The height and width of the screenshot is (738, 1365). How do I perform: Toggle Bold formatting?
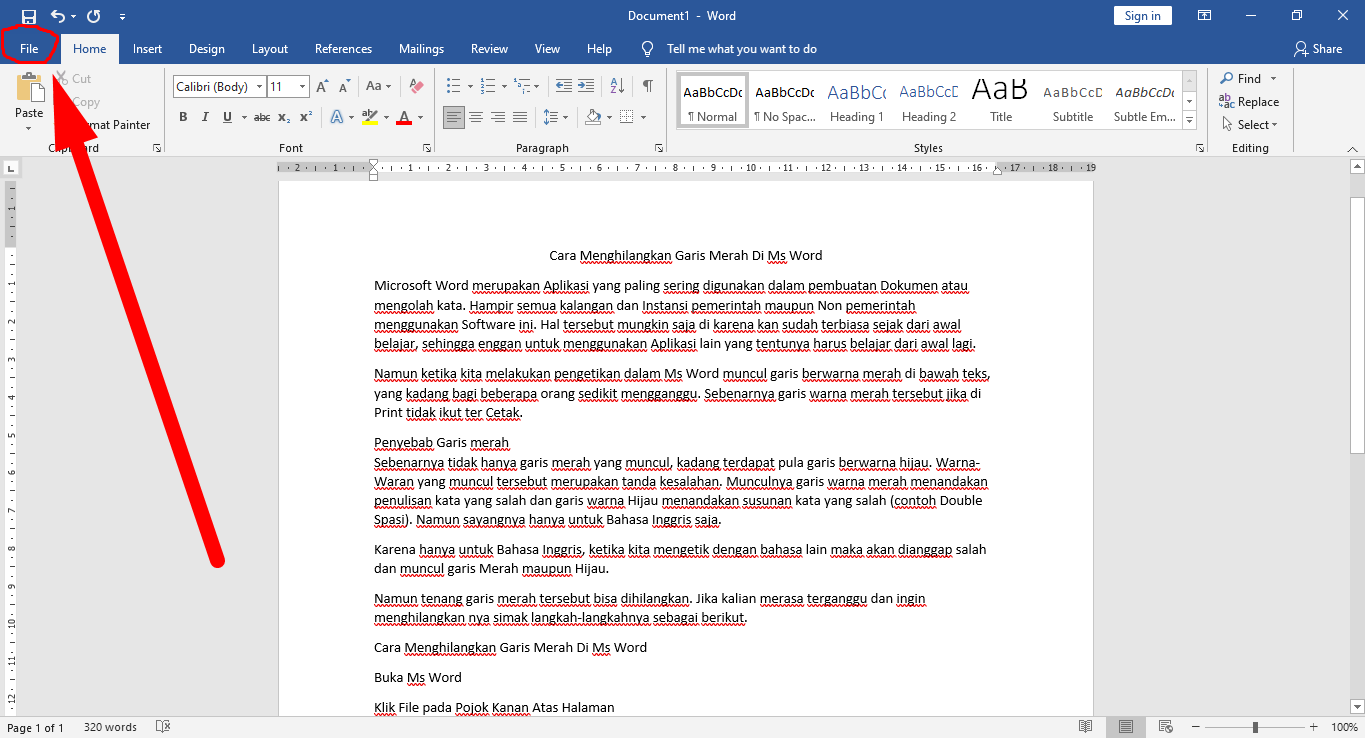[183, 117]
